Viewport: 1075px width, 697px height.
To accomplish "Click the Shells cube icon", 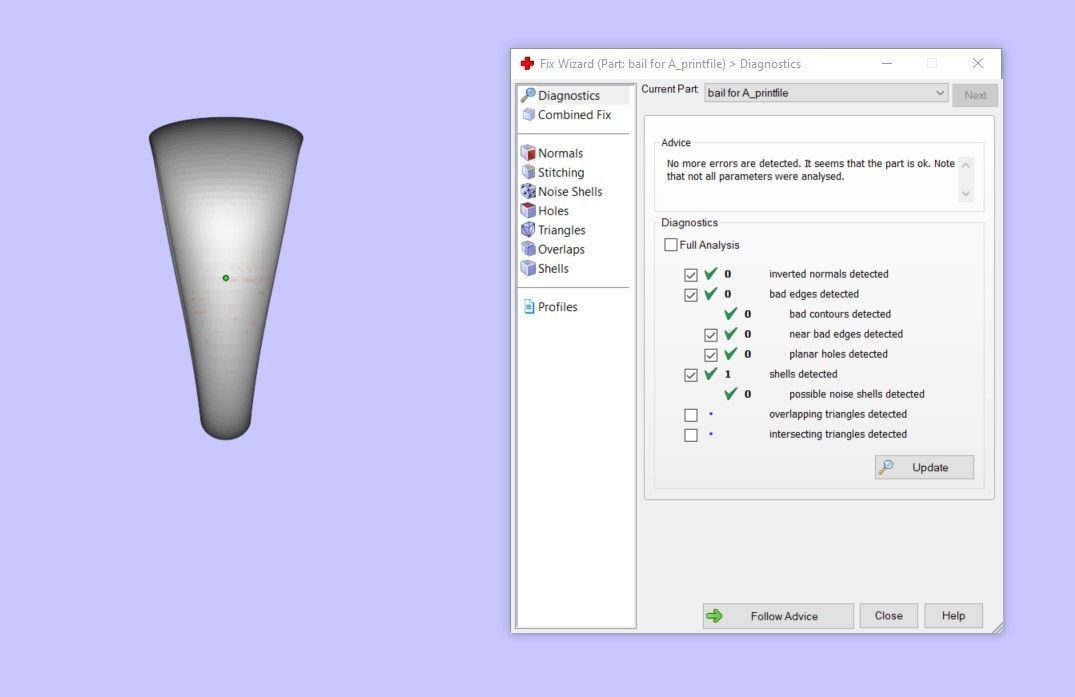I will tap(528, 267).
